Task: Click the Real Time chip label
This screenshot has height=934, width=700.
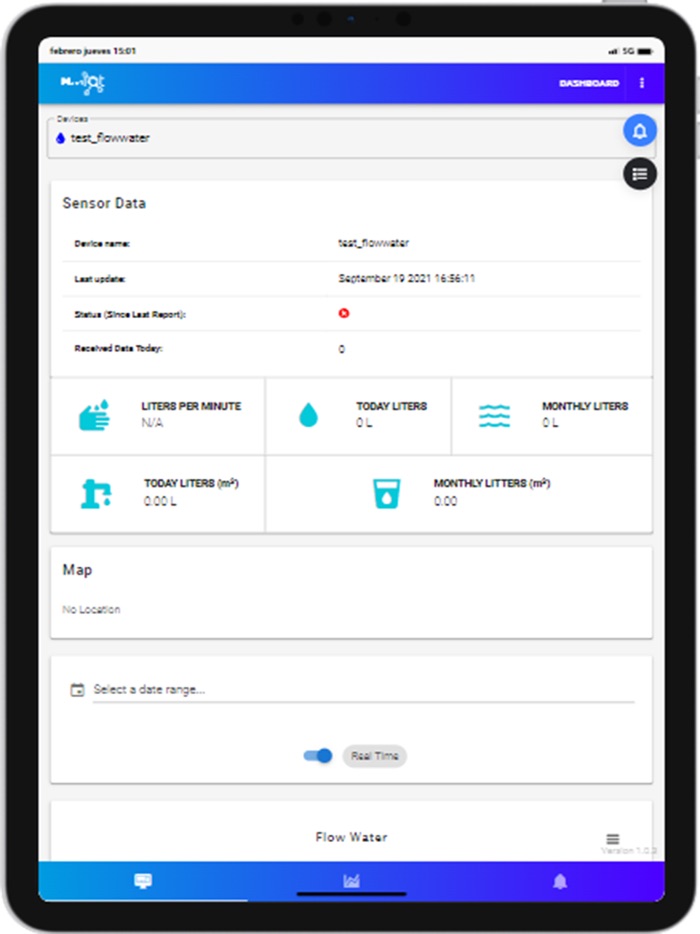Action: [375, 756]
